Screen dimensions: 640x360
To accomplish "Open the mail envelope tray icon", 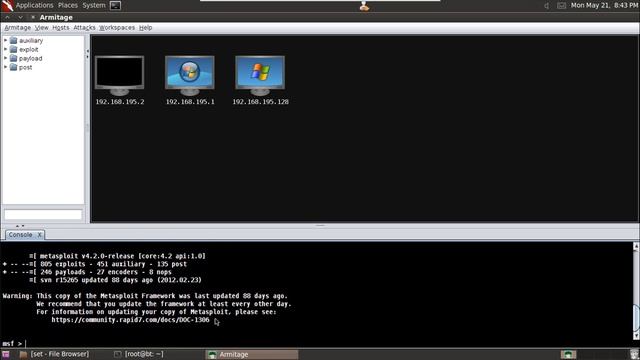I will click(562, 5).
